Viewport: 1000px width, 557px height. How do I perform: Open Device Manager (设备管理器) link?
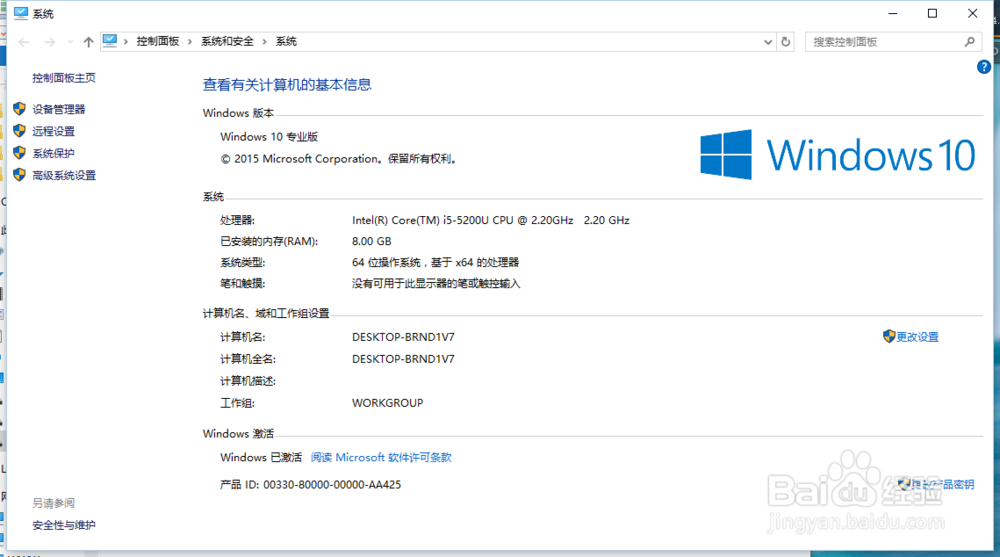tap(59, 109)
